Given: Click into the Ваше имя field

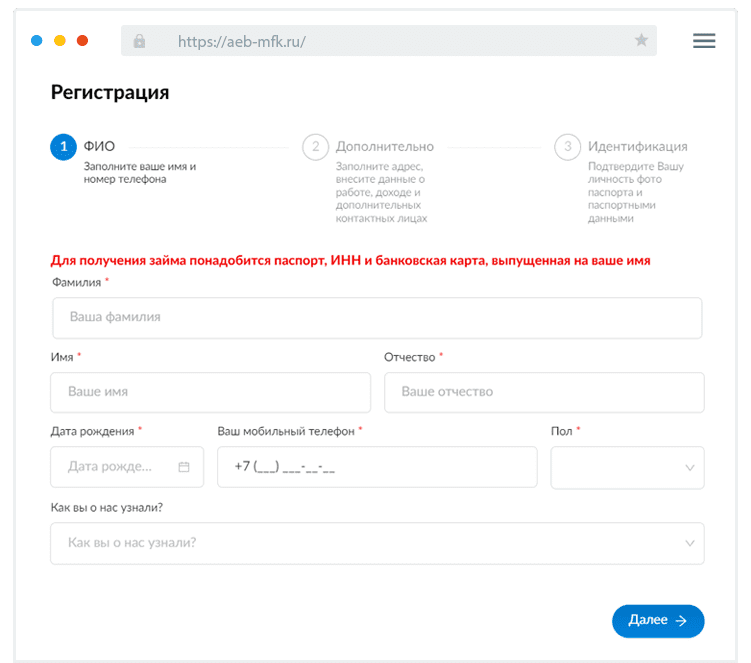Looking at the screenshot, I should click(210, 392).
